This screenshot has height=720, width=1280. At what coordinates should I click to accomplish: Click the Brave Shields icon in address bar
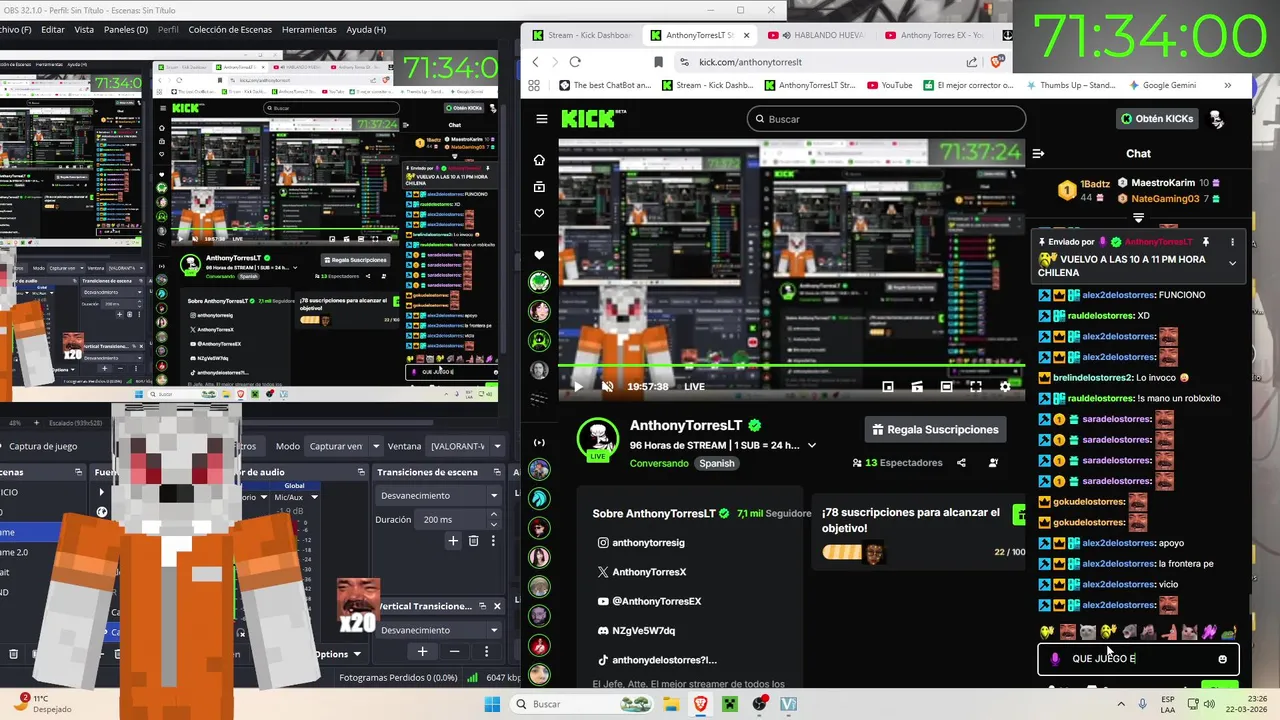click(x=997, y=62)
